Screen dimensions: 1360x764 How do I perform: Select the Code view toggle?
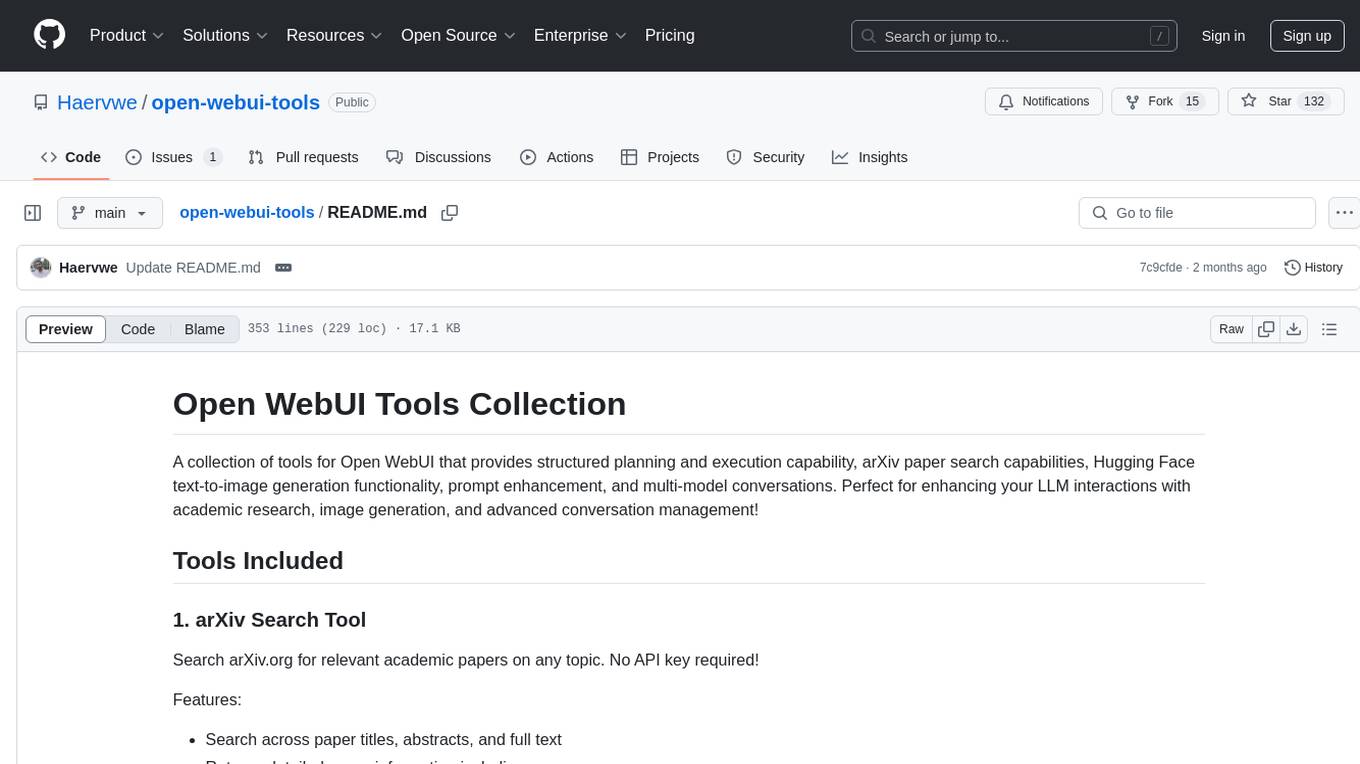138,329
